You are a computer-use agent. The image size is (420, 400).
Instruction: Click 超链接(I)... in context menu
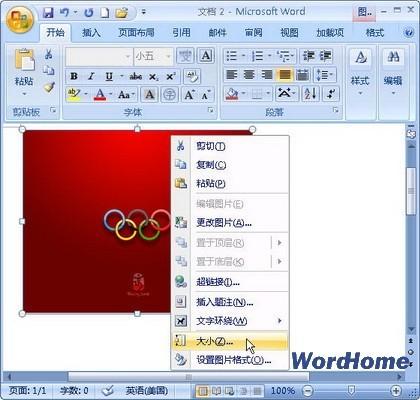[230, 282]
